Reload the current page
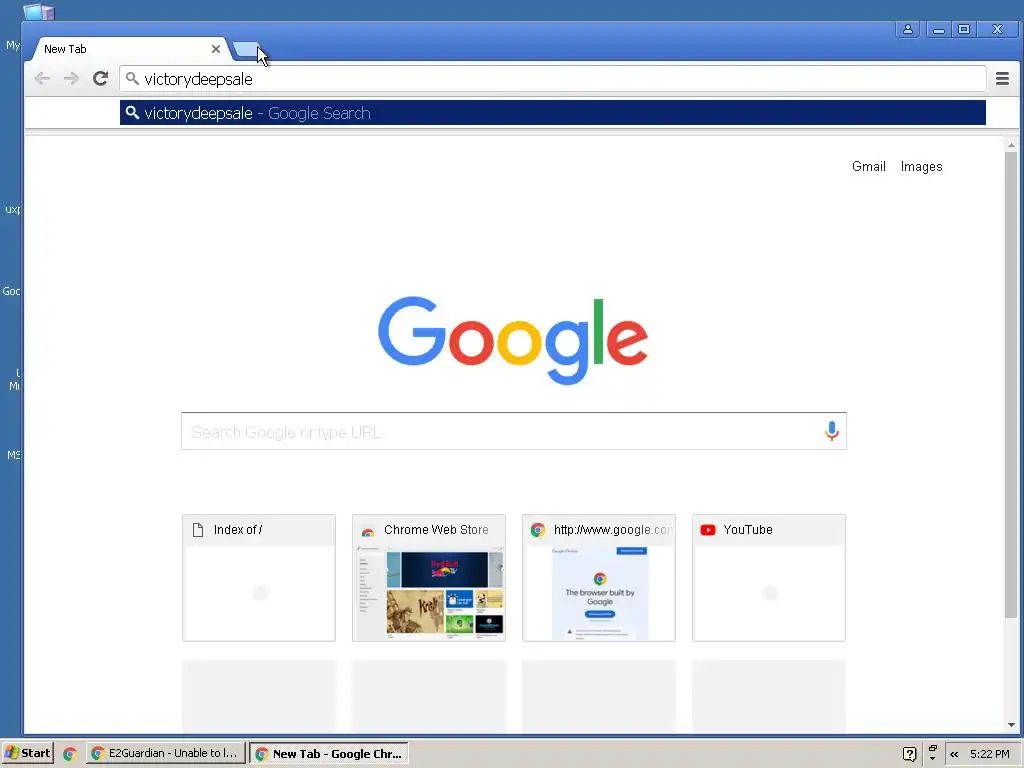1024x768 pixels. 100,79
